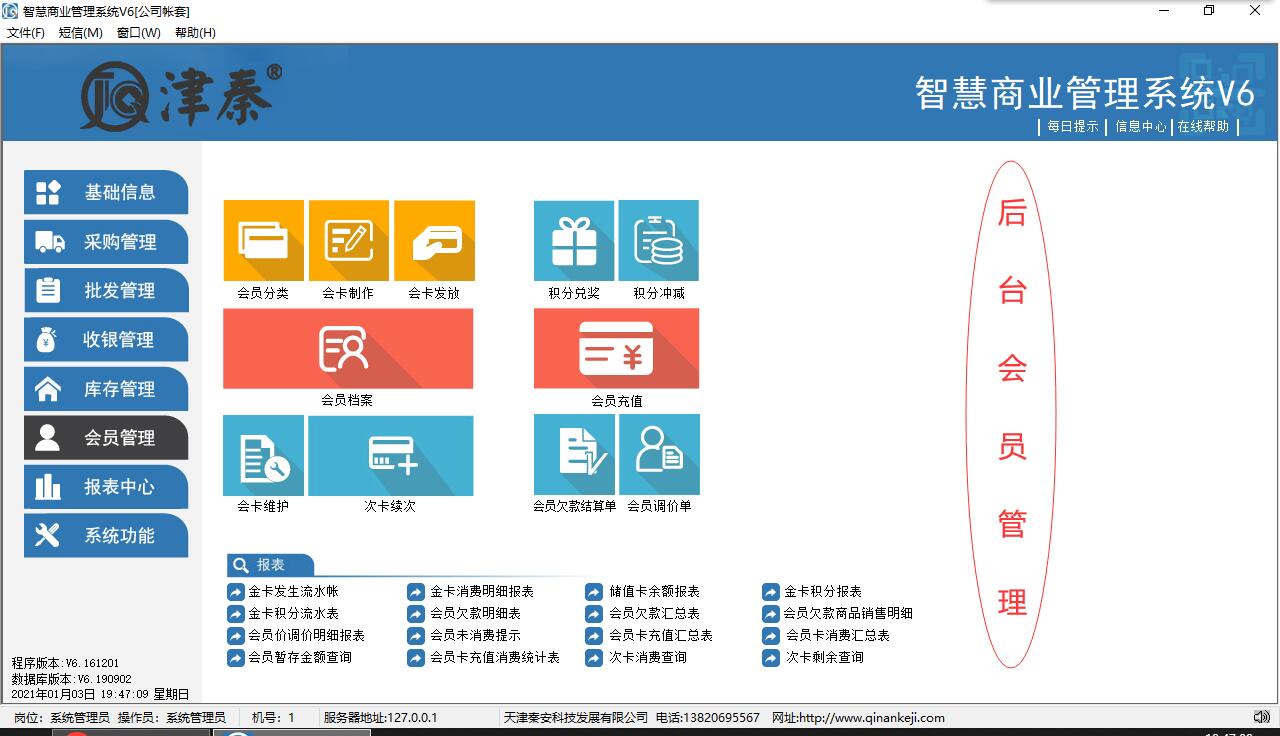This screenshot has width=1280, height=736.
Task: Switch to the 采购管理 sidebar tab
Action: point(106,242)
